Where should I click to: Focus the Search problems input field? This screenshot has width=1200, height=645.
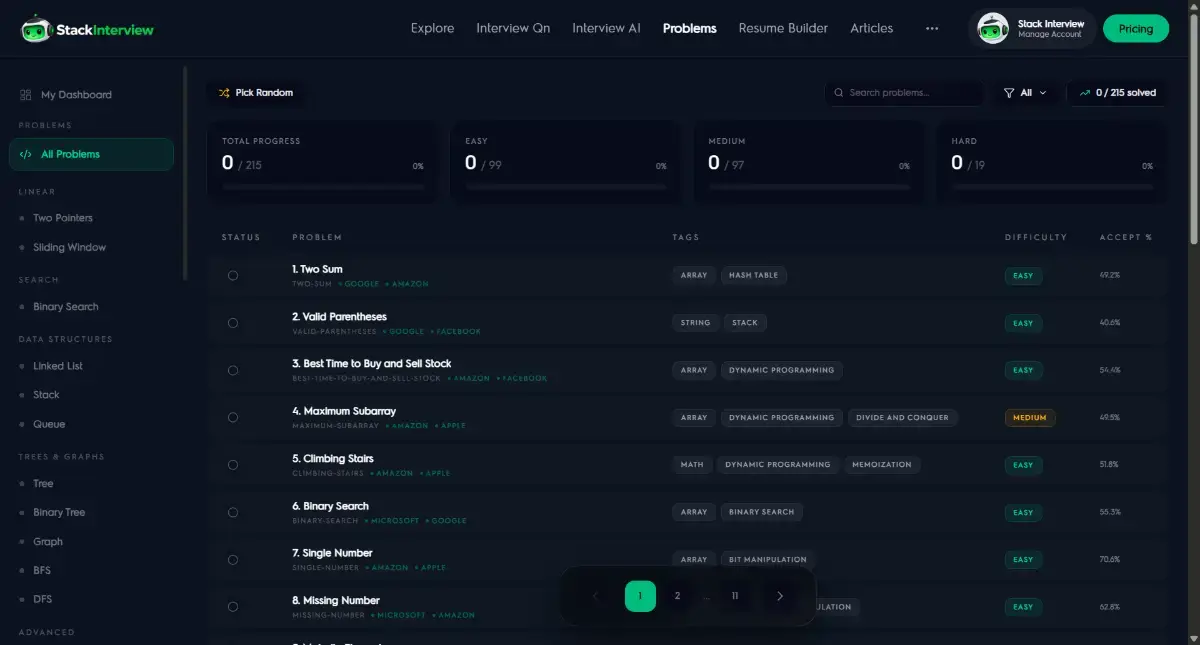pos(904,93)
